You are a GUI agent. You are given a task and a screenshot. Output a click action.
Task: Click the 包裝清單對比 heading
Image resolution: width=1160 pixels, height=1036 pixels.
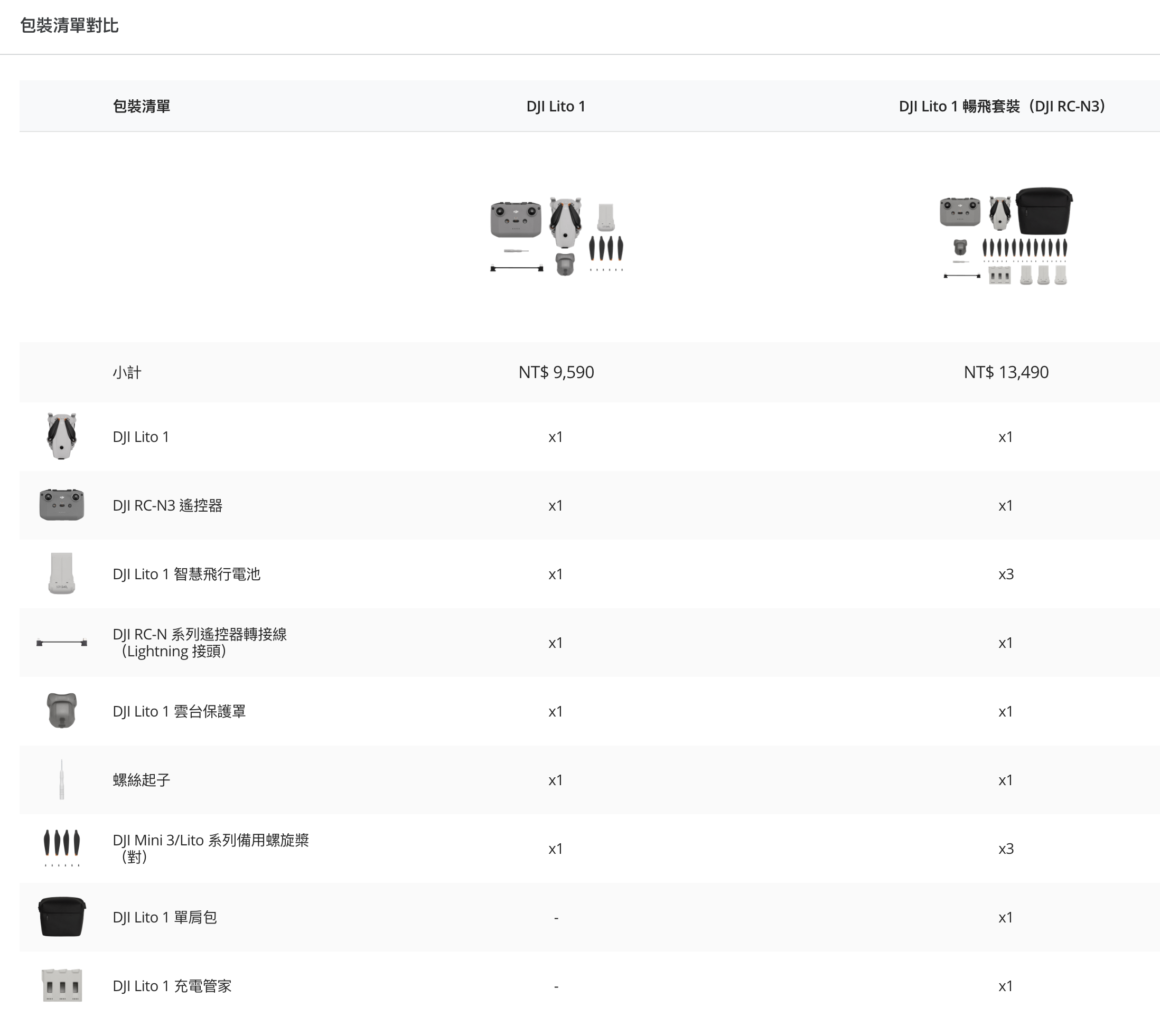69,26
